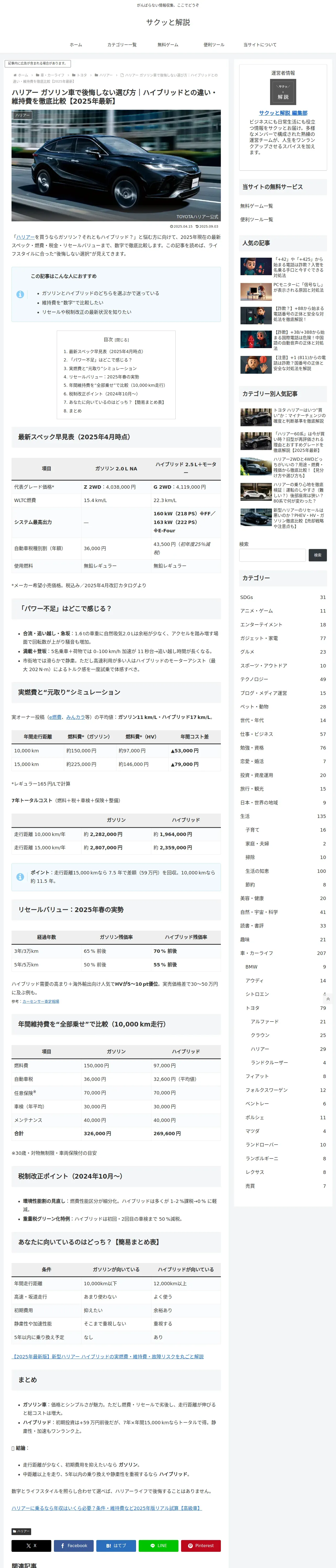Open the みんカラ link
Image resolution: width=336 pixels, height=1568 pixels.
[x=76, y=717]
